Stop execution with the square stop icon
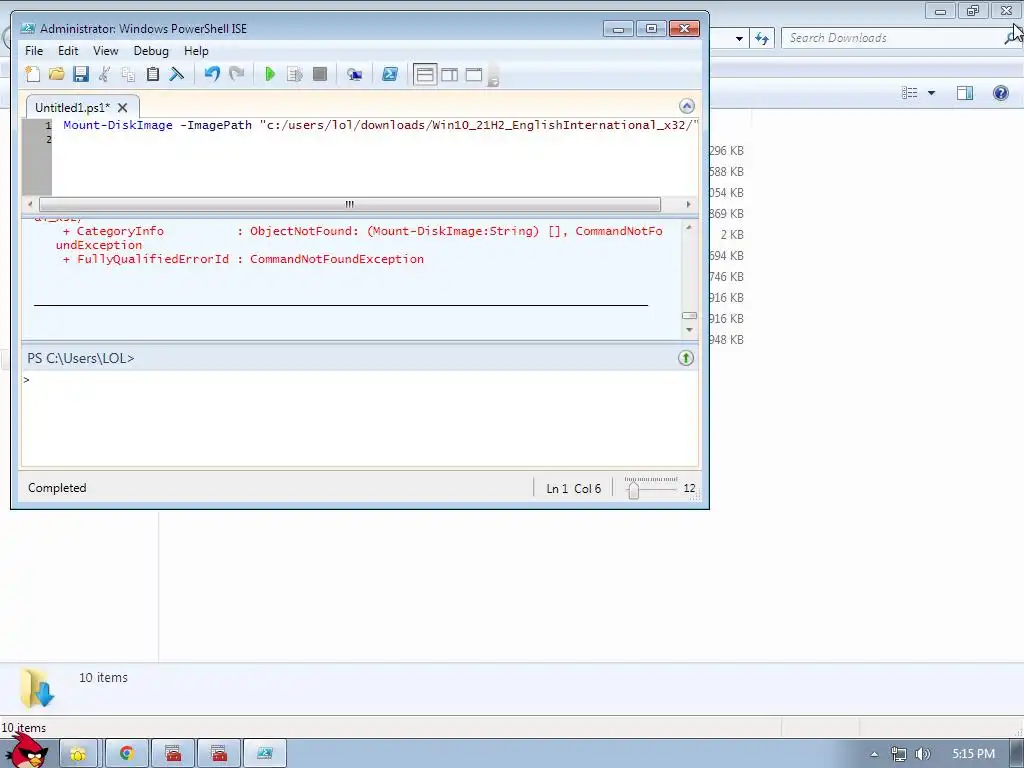1024x768 pixels. click(319, 74)
